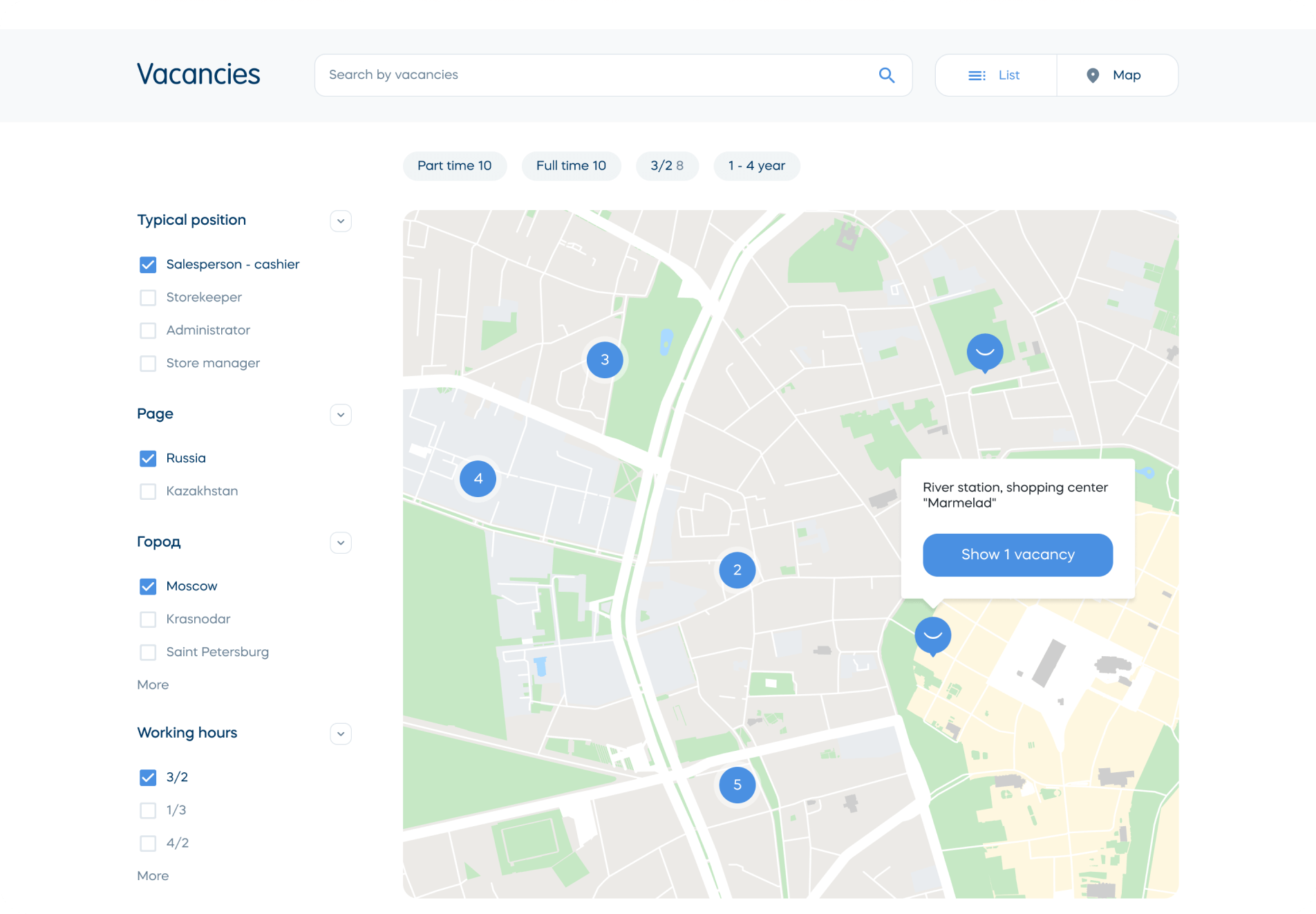Open map cluster marker showing 4
This screenshot has width=1316, height=914.
coord(478,478)
